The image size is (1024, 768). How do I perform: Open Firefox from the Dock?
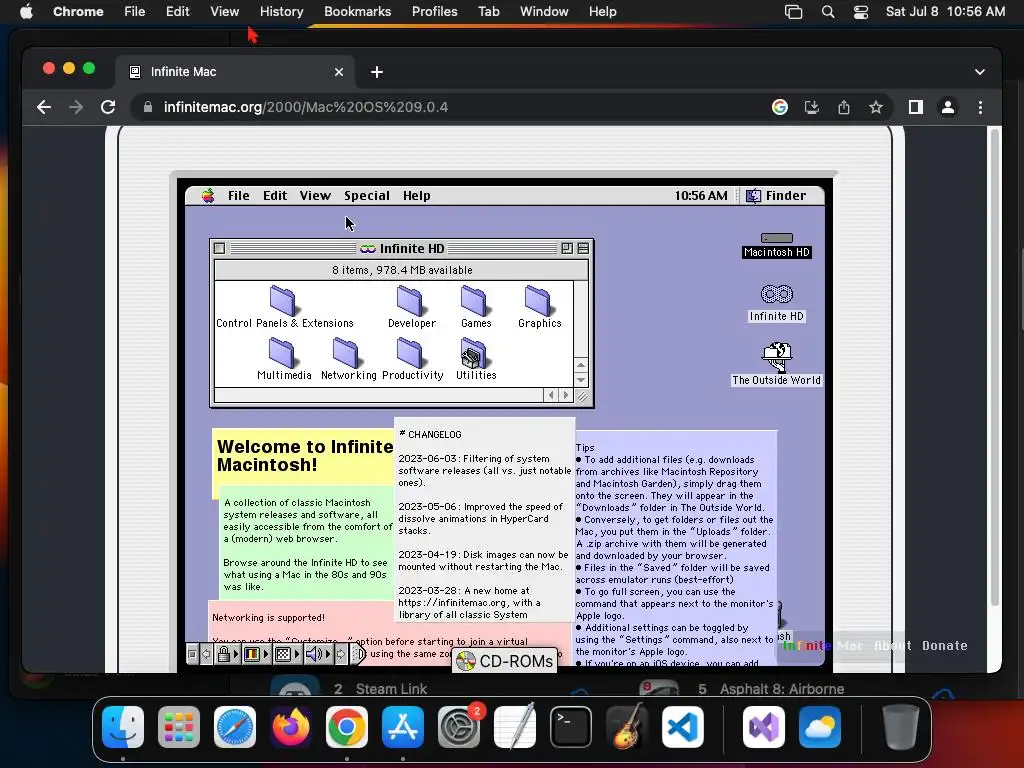(x=291, y=727)
